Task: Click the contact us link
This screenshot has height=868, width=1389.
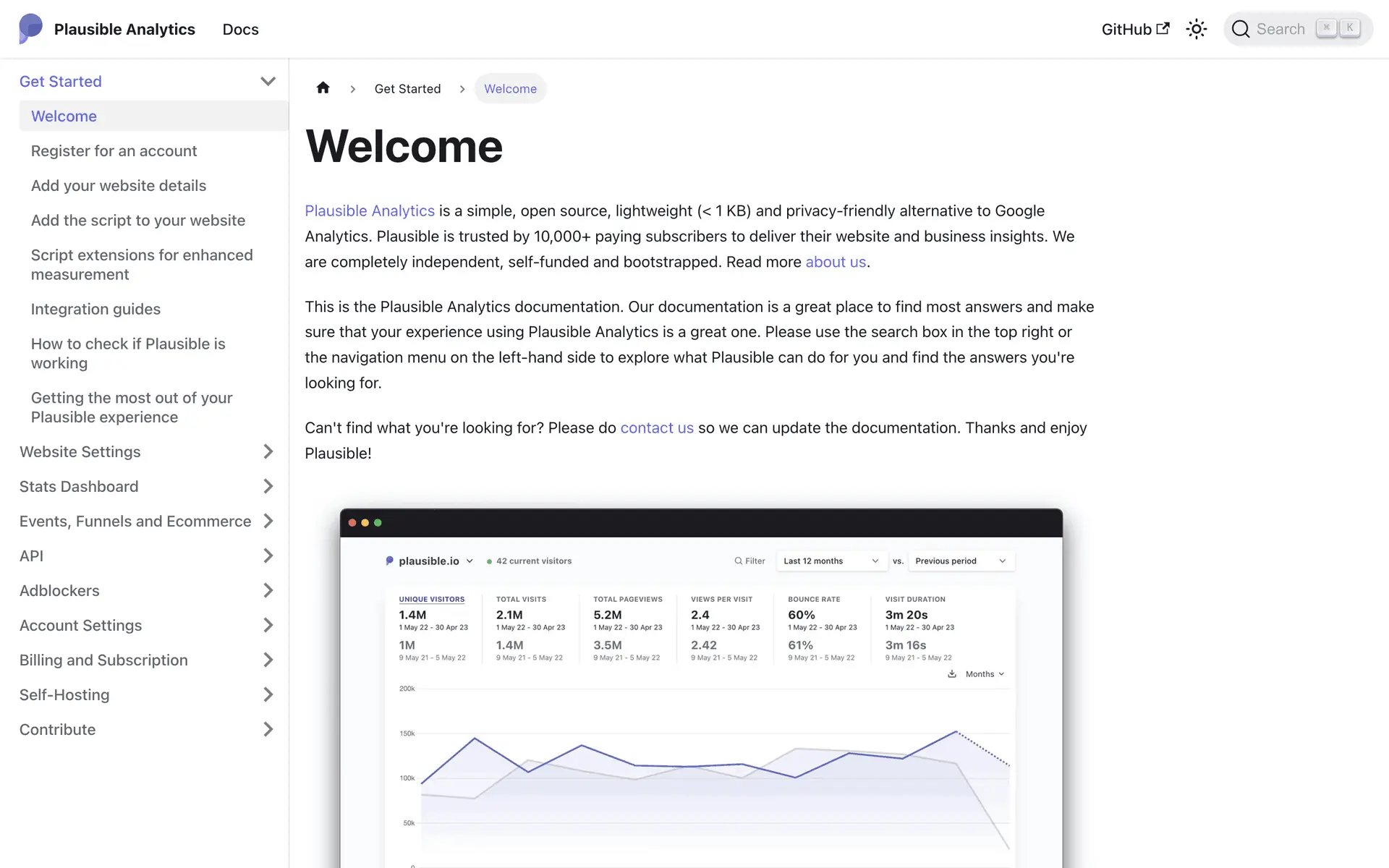Action: click(656, 427)
